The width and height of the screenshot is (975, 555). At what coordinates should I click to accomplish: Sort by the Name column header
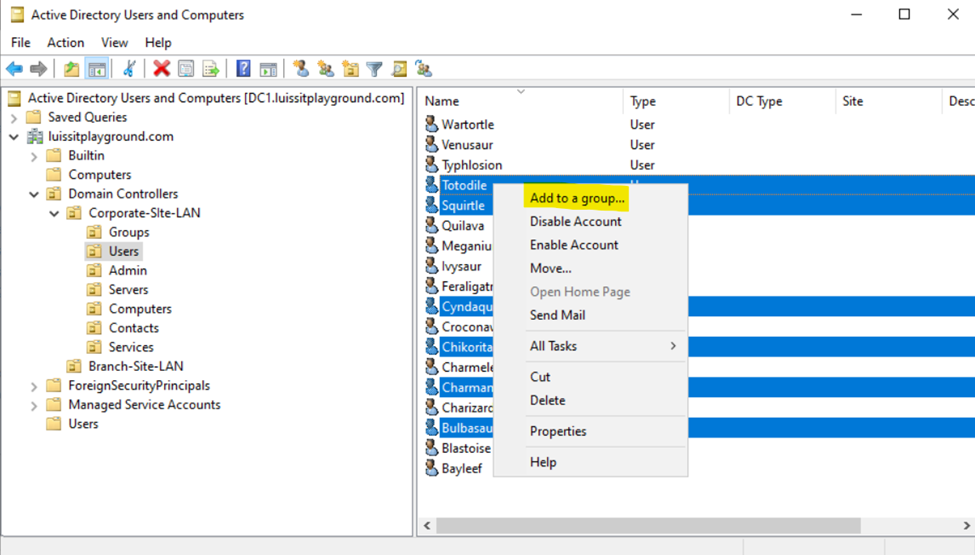click(521, 101)
